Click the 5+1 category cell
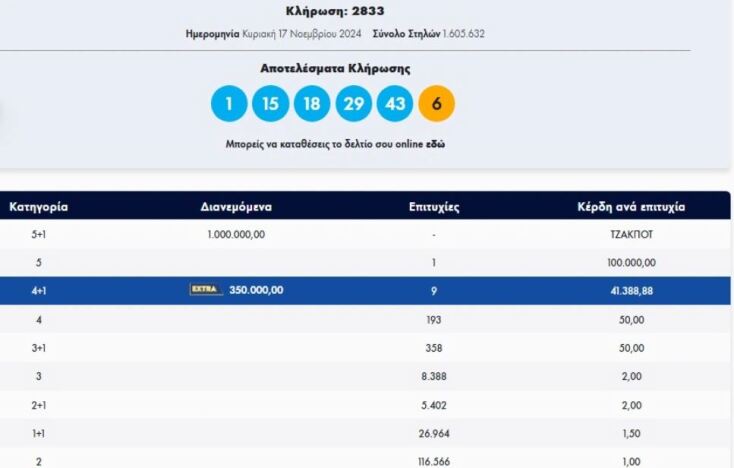The width and height of the screenshot is (734, 468). click(x=38, y=234)
